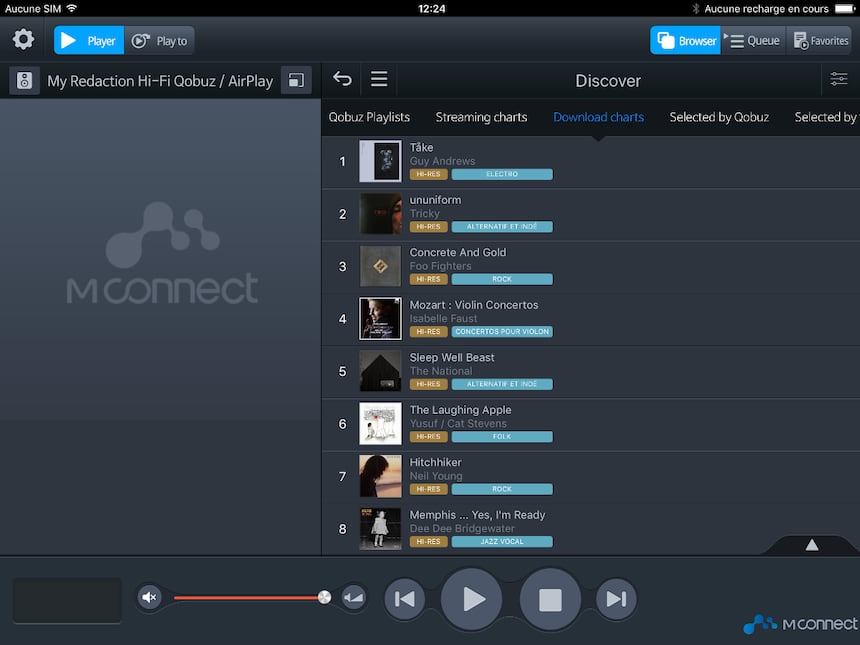Stop playback
860x645 pixels.
(550, 599)
